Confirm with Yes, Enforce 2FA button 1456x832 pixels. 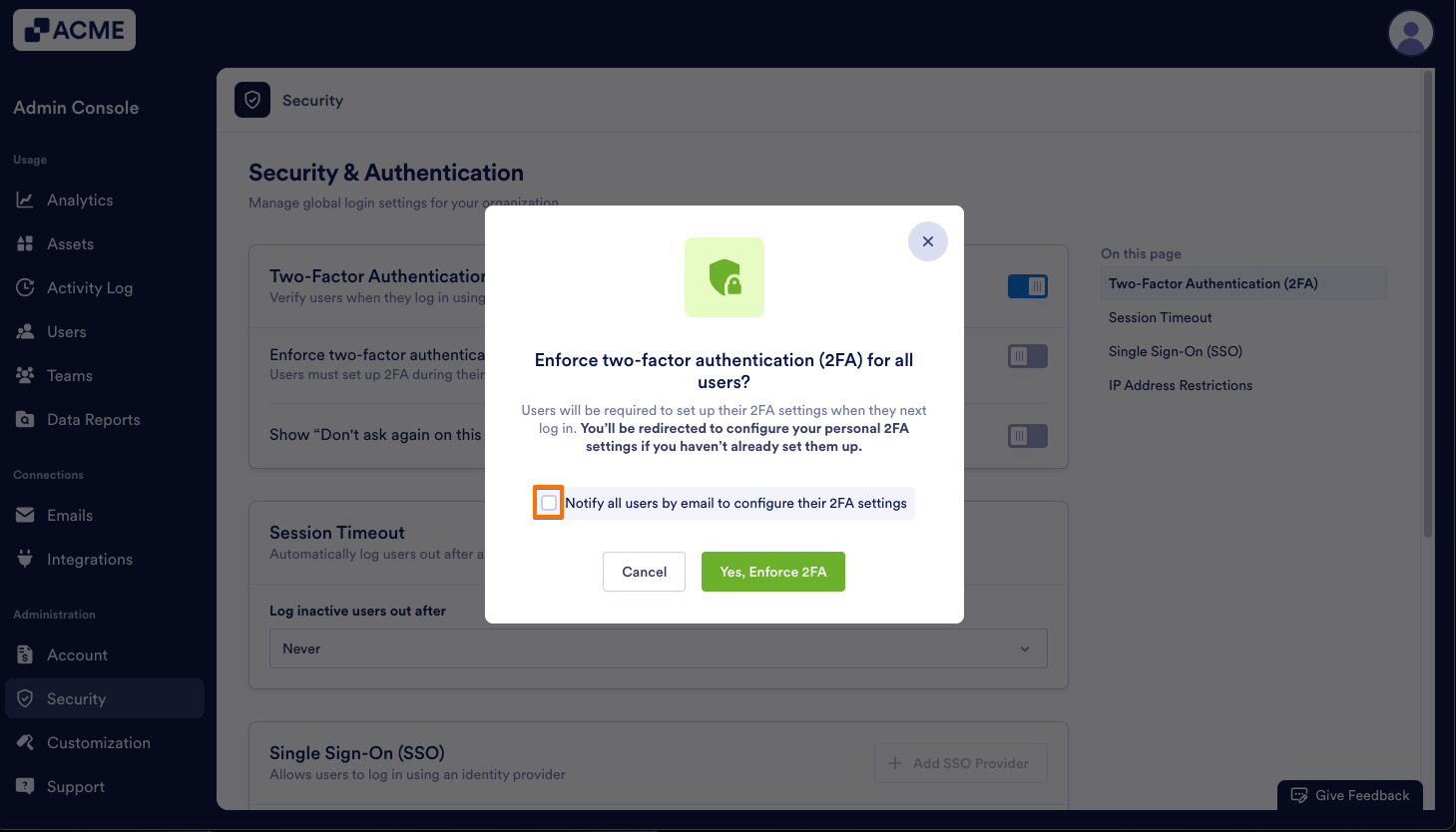coord(773,572)
